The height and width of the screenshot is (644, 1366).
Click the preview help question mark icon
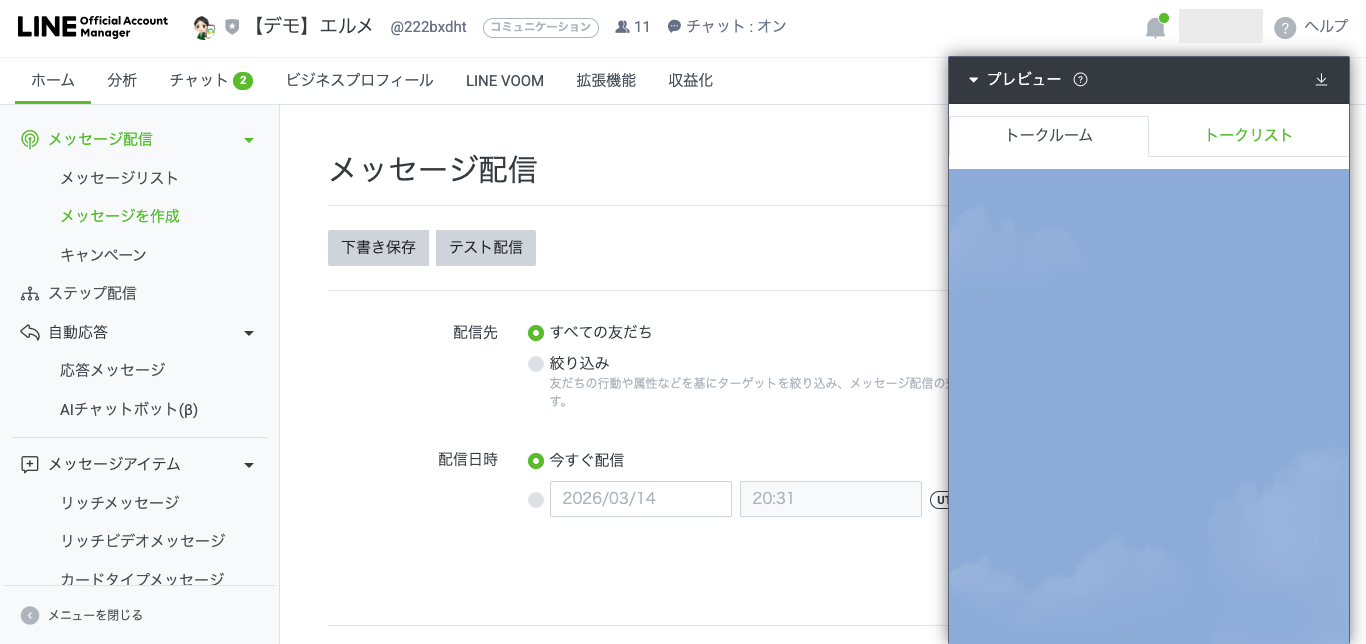coord(1080,80)
